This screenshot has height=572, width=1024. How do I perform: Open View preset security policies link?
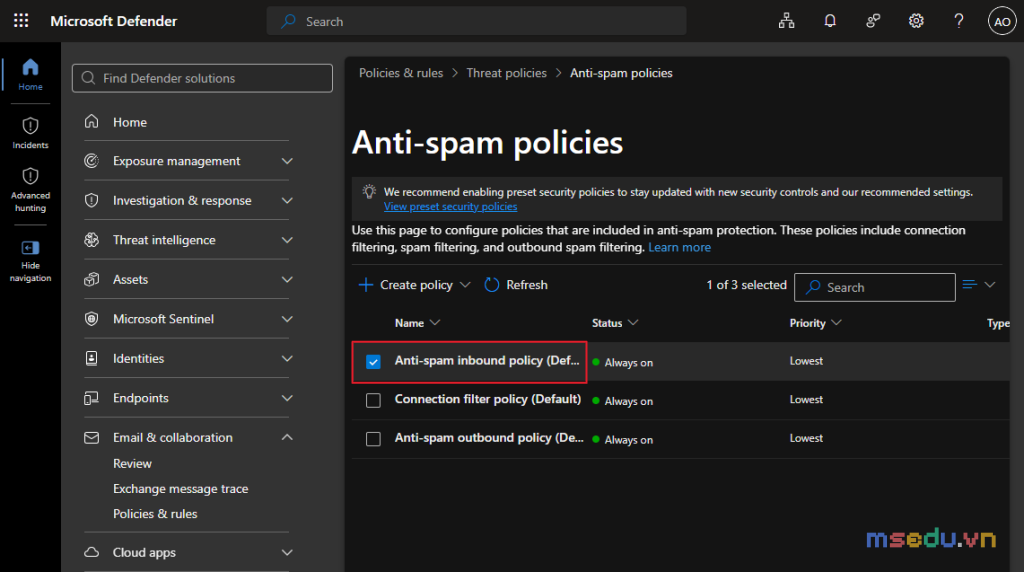point(450,206)
